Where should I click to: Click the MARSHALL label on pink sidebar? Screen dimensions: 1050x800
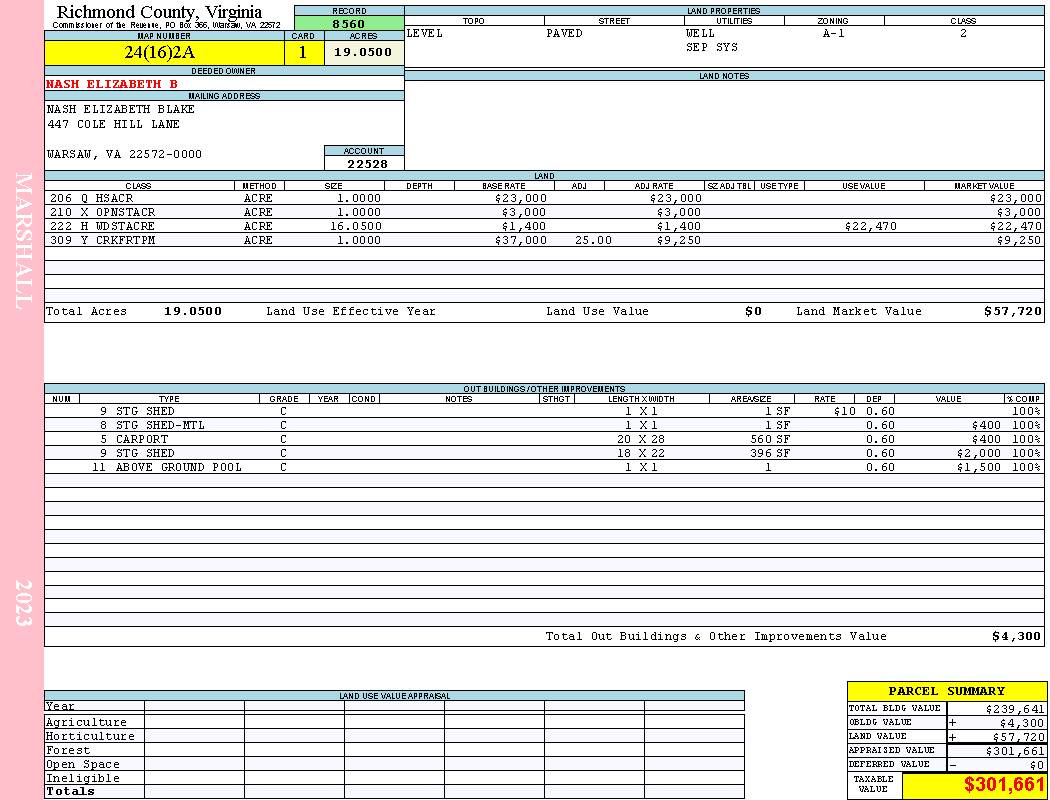23,240
